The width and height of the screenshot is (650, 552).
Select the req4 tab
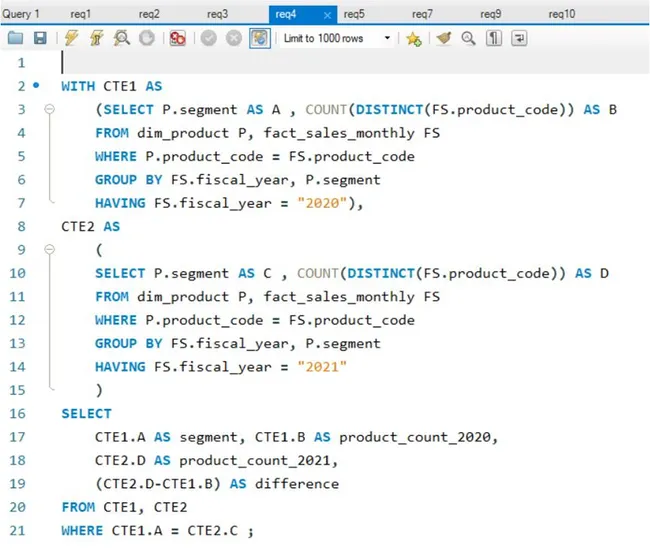click(286, 15)
